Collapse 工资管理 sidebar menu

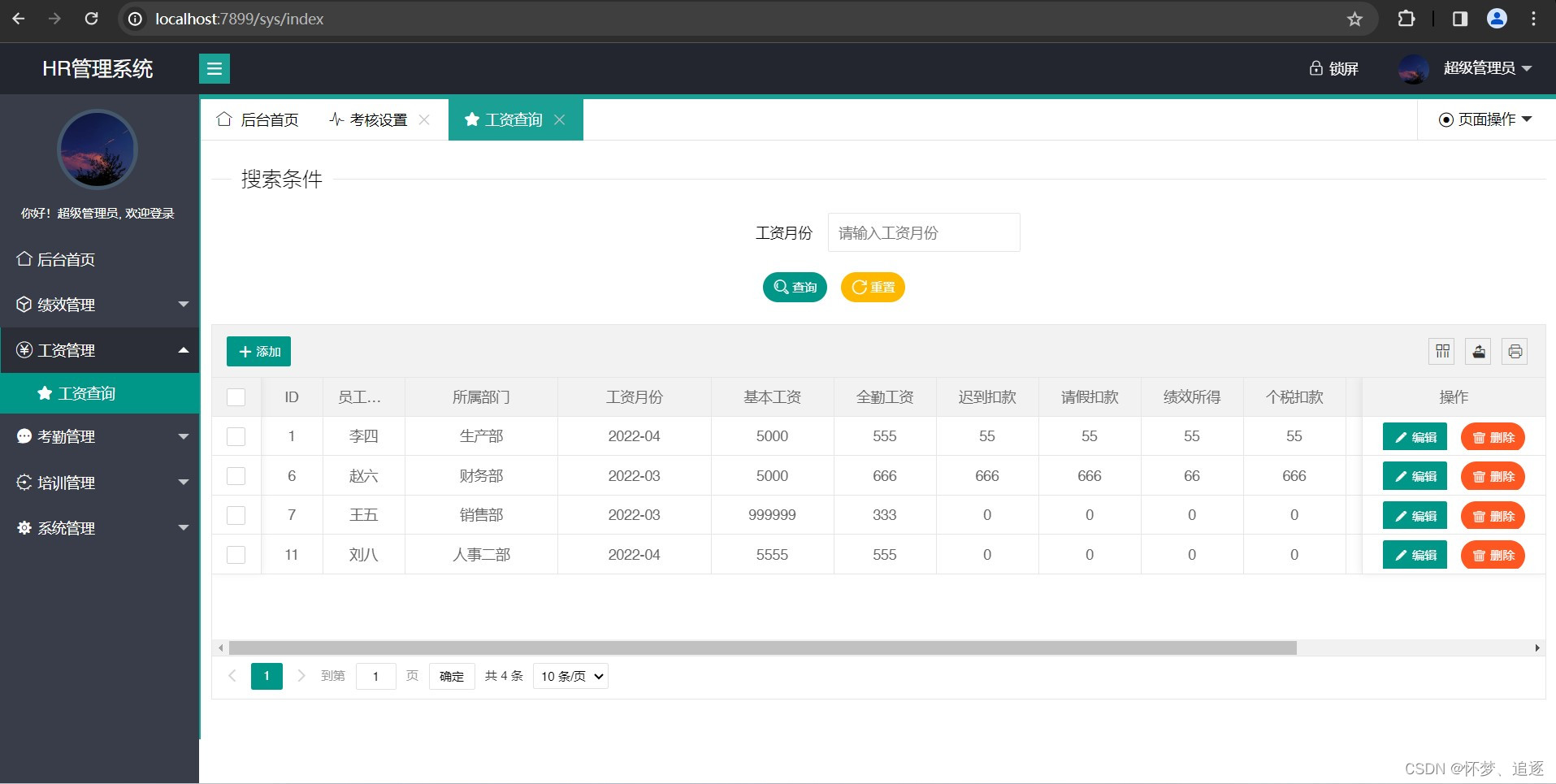click(99, 350)
